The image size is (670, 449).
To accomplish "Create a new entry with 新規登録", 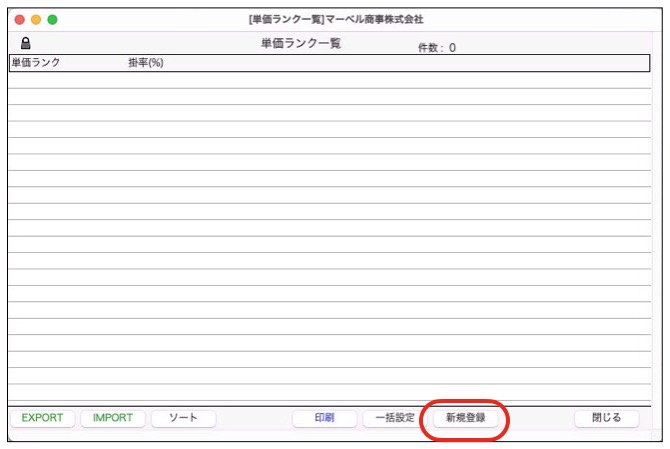I will point(465,418).
